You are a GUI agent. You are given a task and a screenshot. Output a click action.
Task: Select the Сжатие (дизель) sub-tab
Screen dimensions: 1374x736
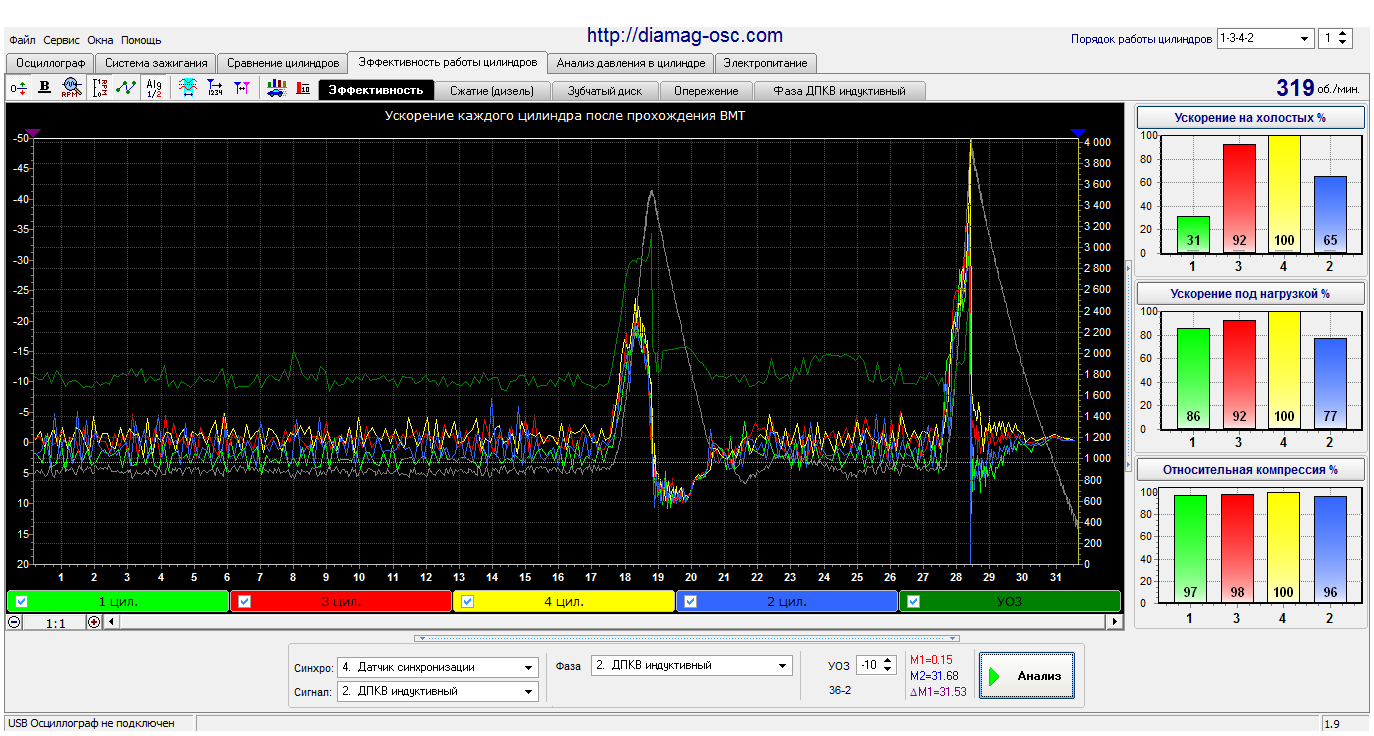point(492,90)
